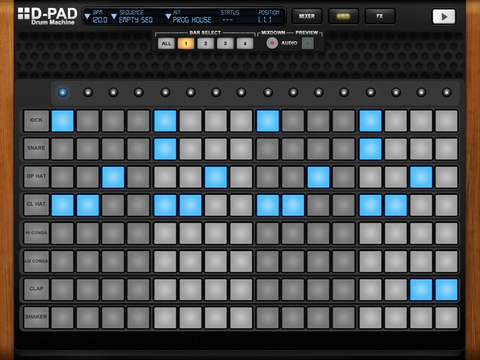Image resolution: width=480 pixels, height=360 pixels.
Task: Select bar 1
Action: (186, 43)
